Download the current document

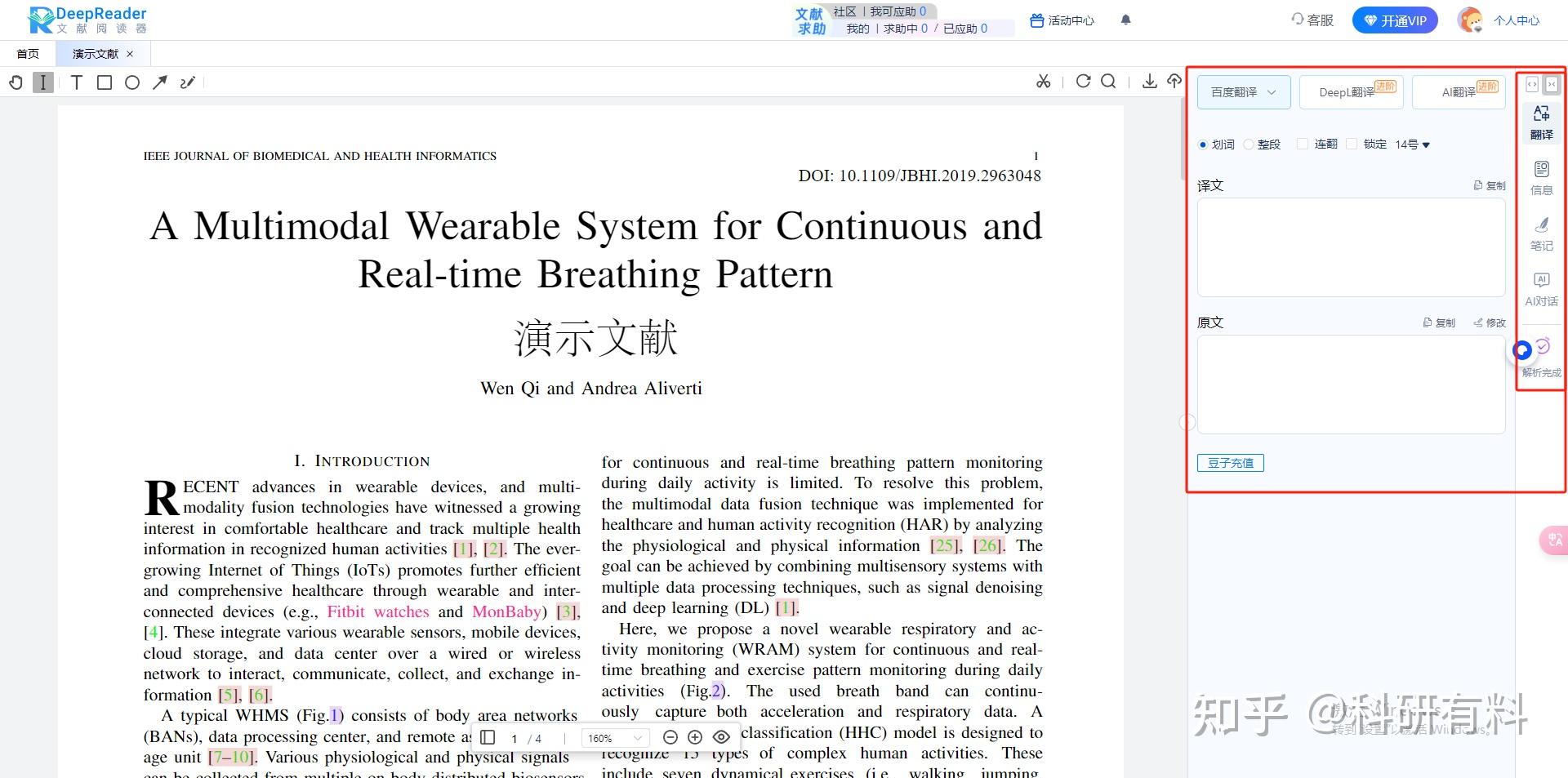tap(1149, 81)
